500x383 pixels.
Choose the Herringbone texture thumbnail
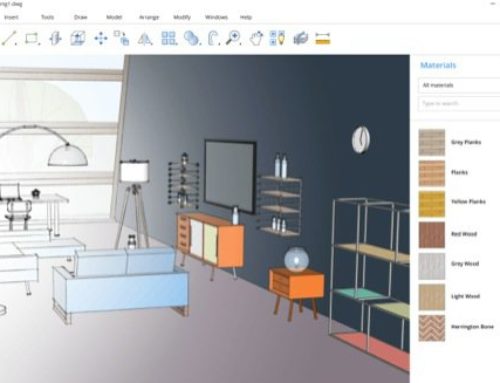click(x=432, y=328)
